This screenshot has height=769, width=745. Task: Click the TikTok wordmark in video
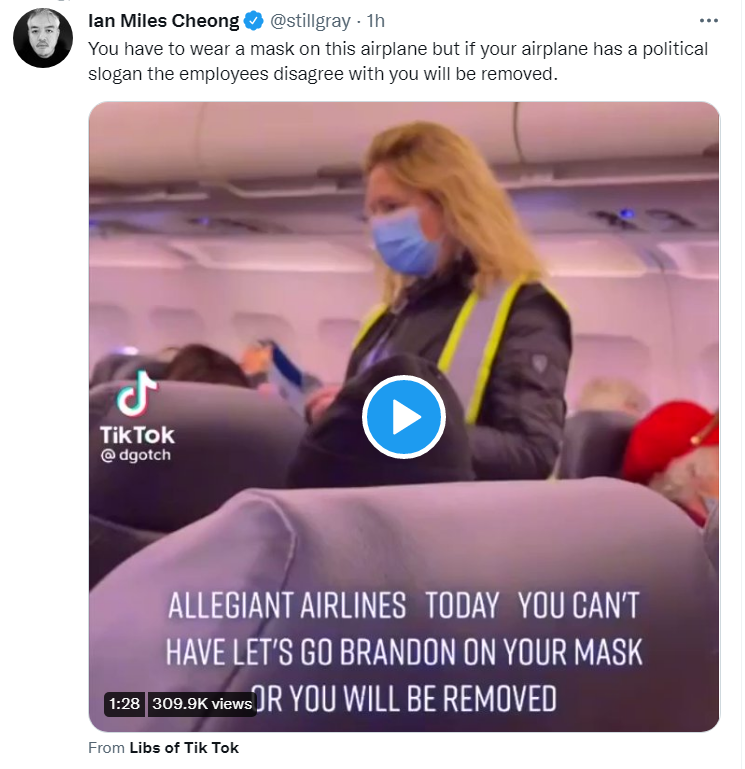point(137,435)
